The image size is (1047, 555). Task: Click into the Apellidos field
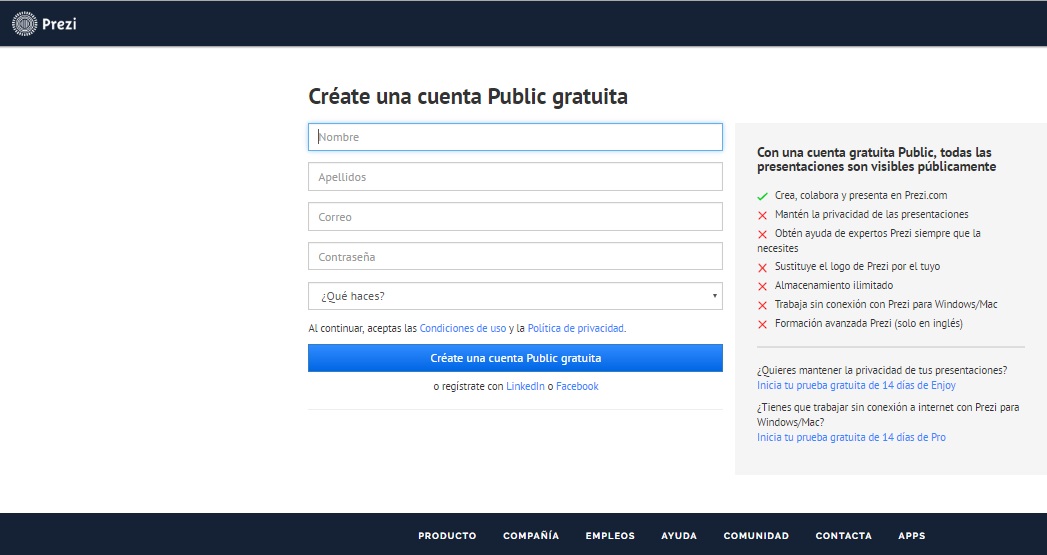point(515,177)
